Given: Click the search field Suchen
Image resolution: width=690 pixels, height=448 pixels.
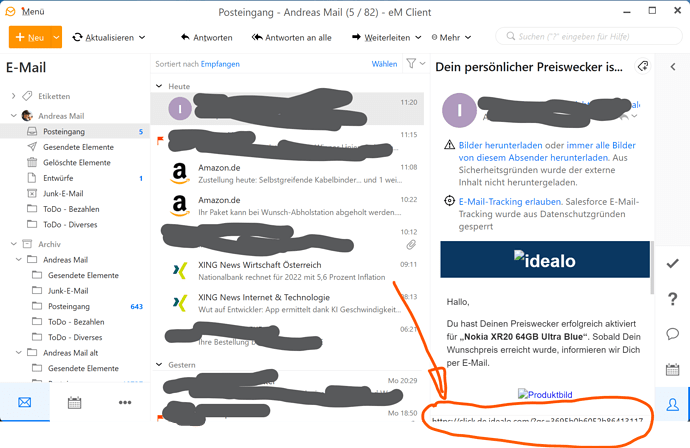Looking at the screenshot, I should tap(589, 36).
